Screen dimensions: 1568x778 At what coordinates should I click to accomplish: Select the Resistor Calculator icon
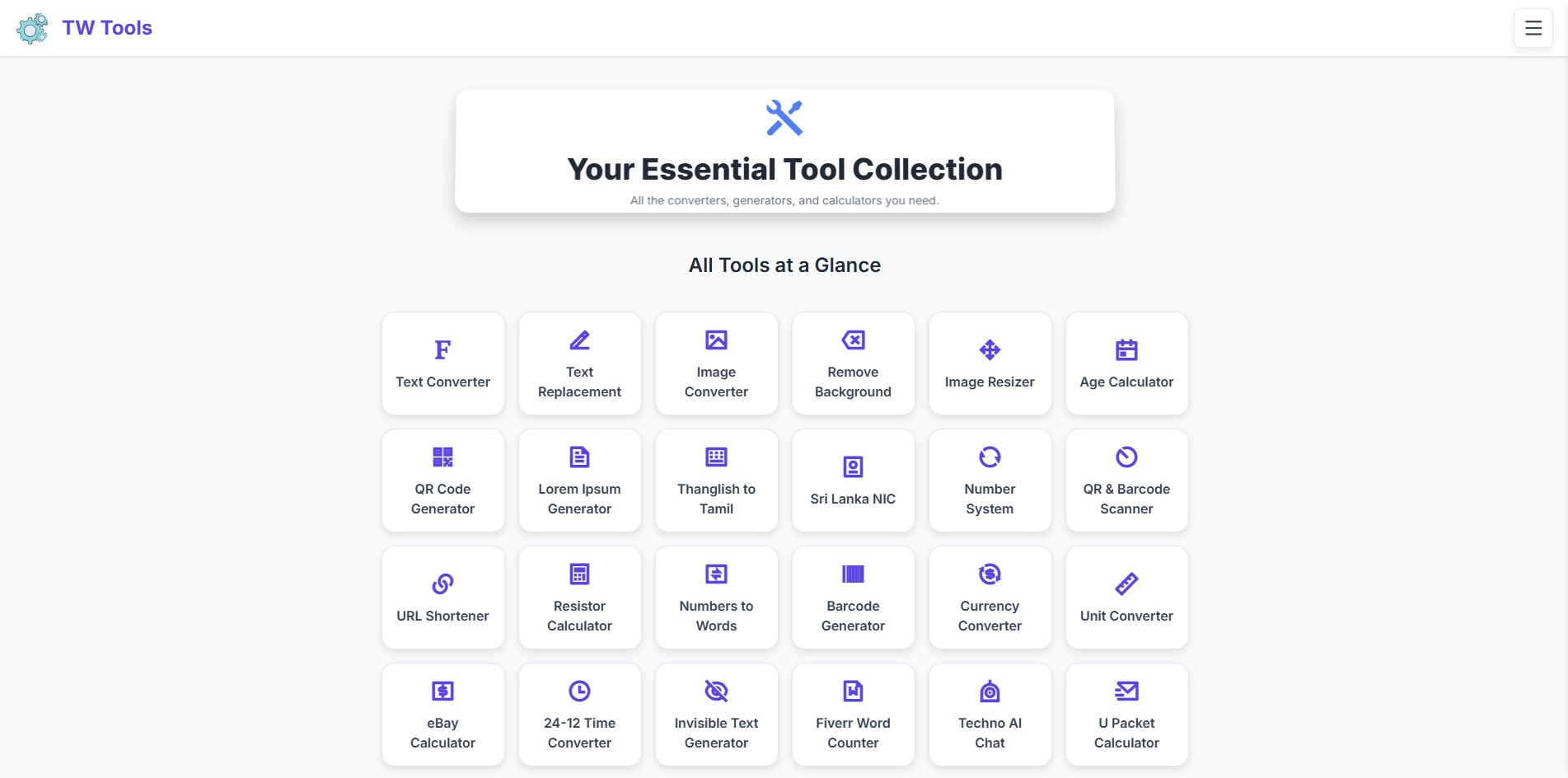[x=579, y=574]
